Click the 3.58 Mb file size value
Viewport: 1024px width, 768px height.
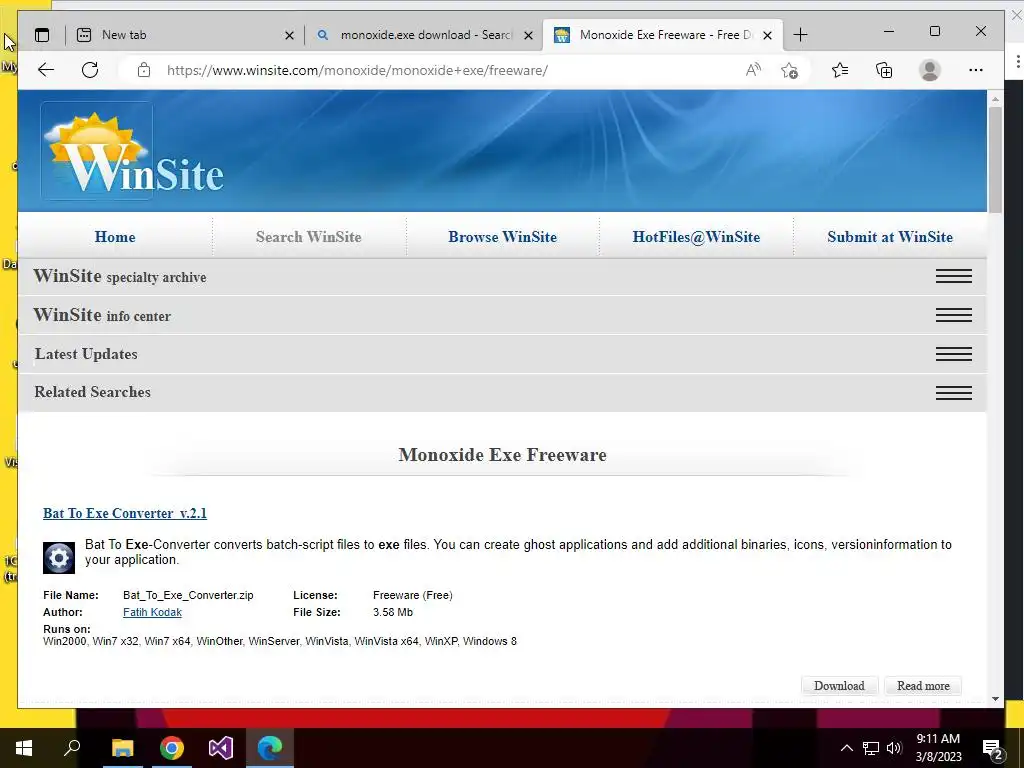(393, 612)
